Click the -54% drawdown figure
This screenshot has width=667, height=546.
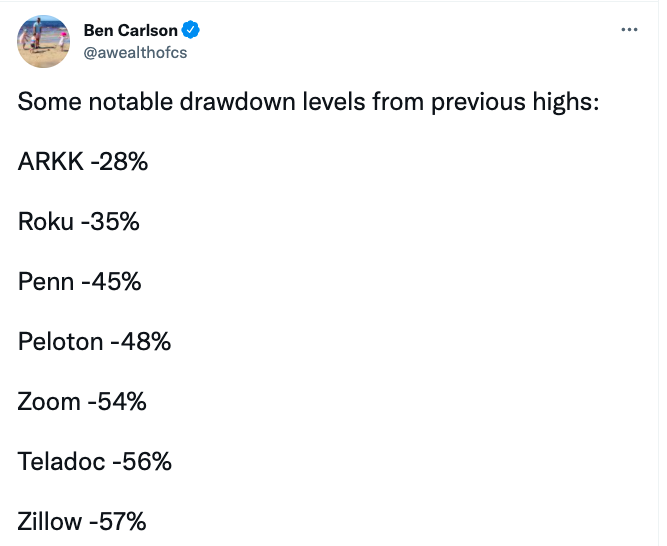[117, 402]
